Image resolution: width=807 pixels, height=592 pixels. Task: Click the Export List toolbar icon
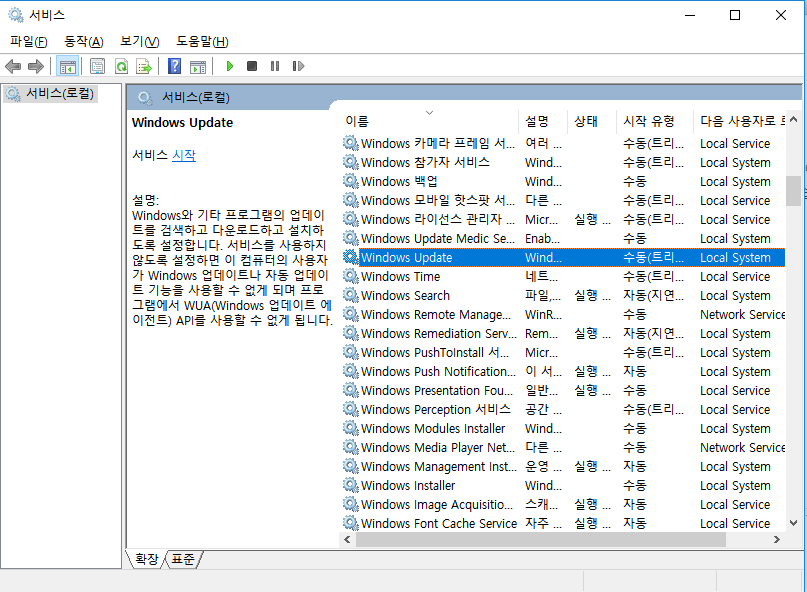(x=143, y=66)
